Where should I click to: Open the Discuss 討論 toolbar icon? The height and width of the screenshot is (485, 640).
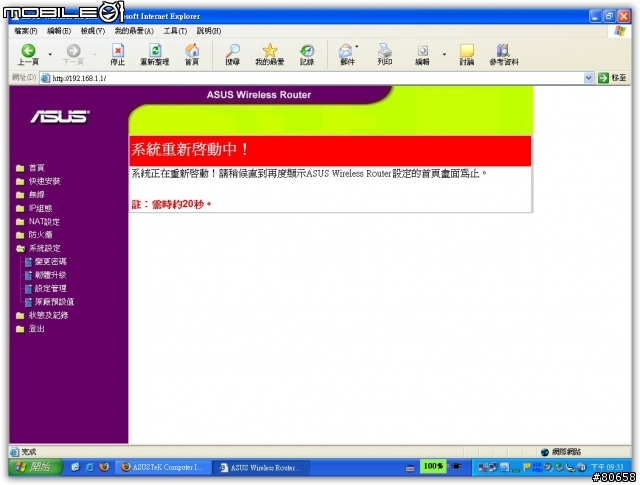[x=467, y=55]
